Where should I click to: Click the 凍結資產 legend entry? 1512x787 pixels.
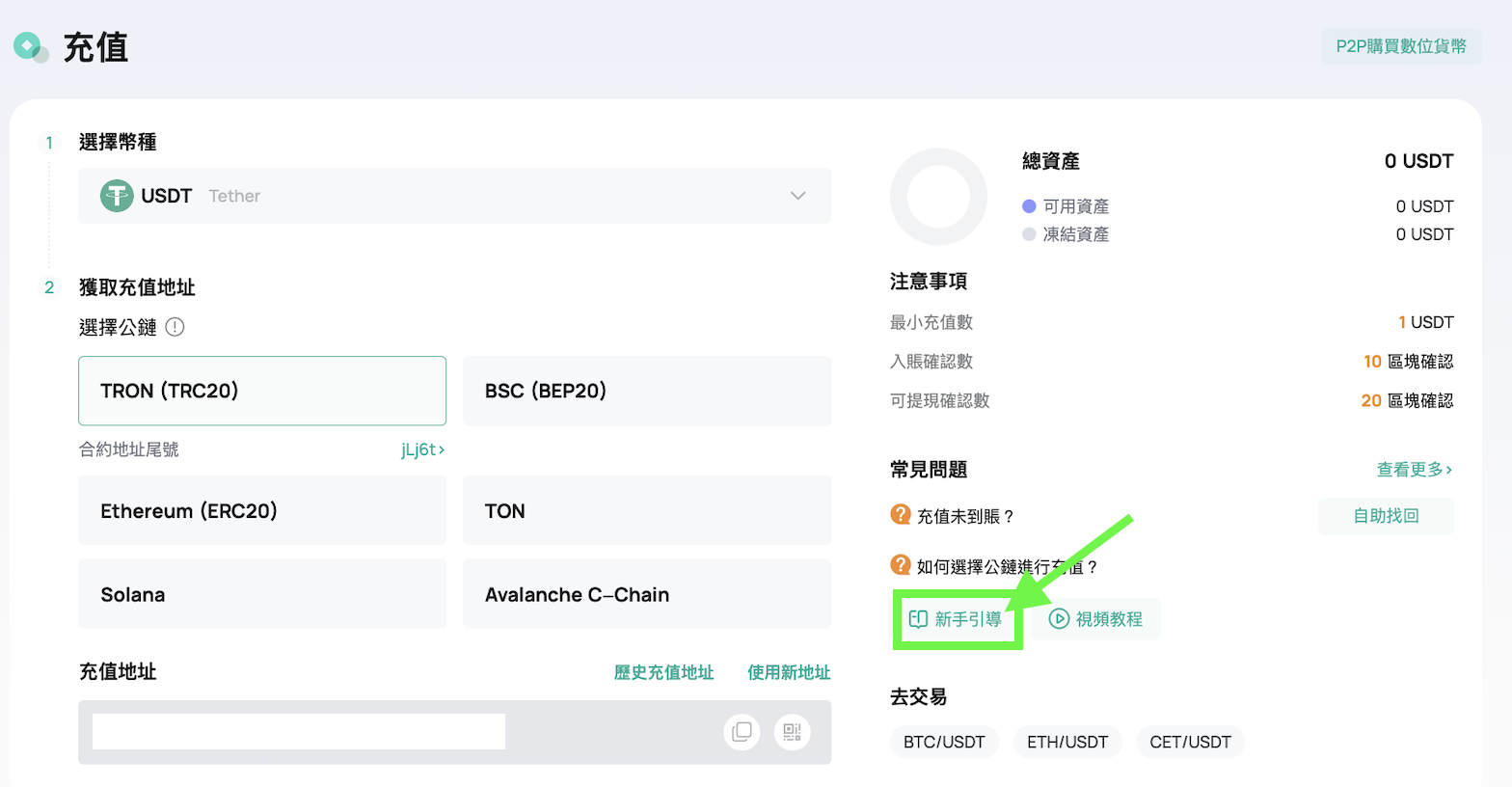[1066, 234]
